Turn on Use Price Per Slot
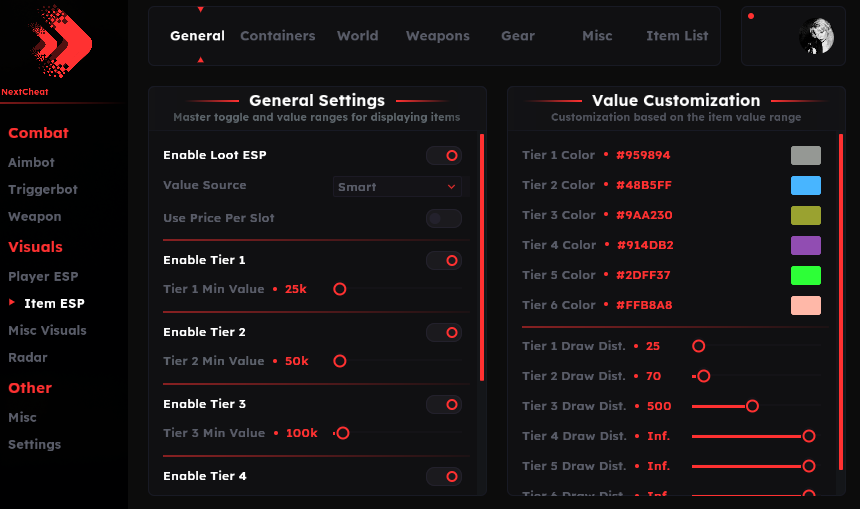The image size is (860, 509). point(444,218)
